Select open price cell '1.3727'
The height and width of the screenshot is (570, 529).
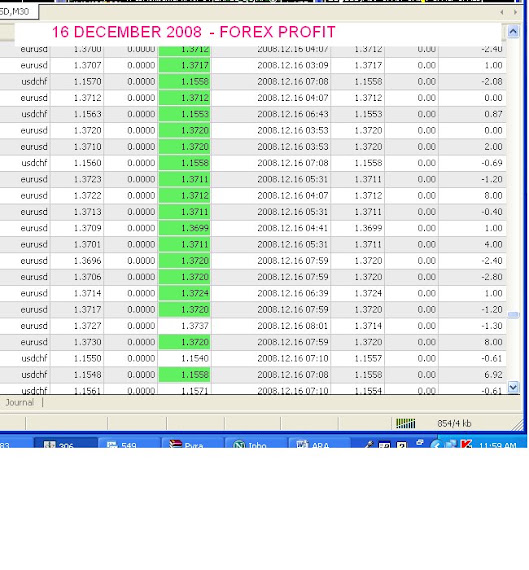coord(87,326)
